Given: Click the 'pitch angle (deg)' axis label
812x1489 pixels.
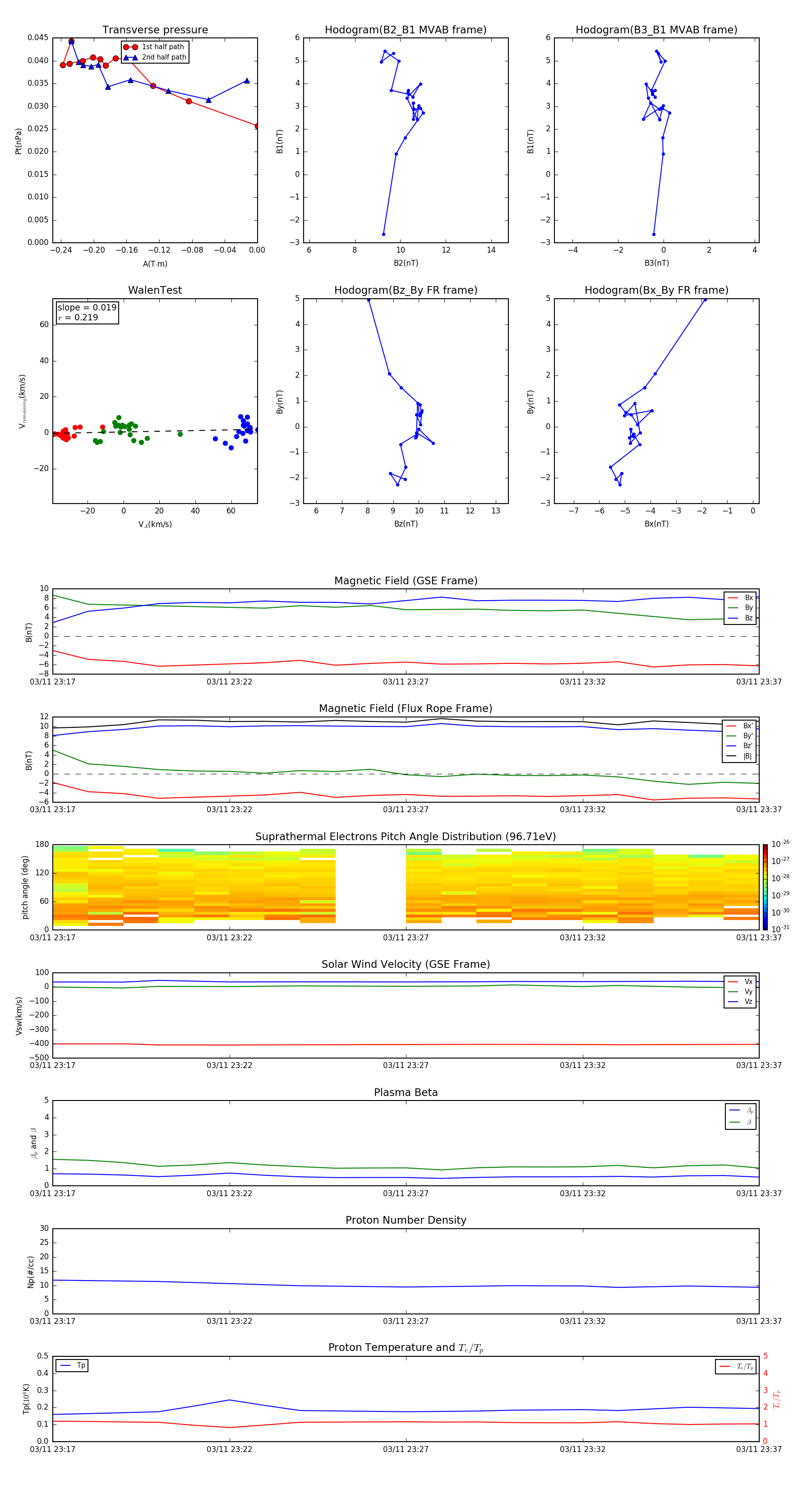Looking at the screenshot, I should point(25,887).
